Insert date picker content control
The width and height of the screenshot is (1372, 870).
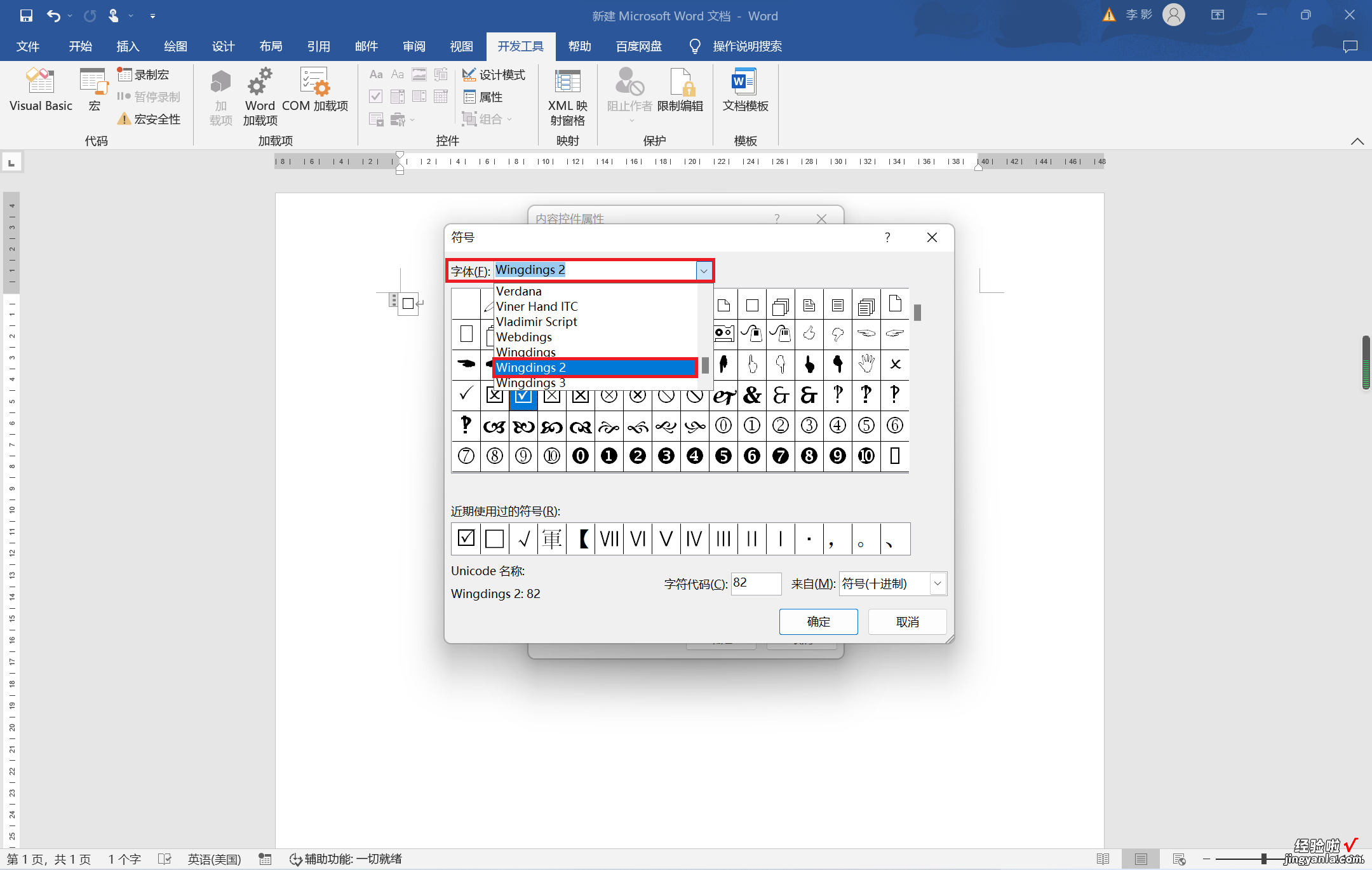pos(441,97)
